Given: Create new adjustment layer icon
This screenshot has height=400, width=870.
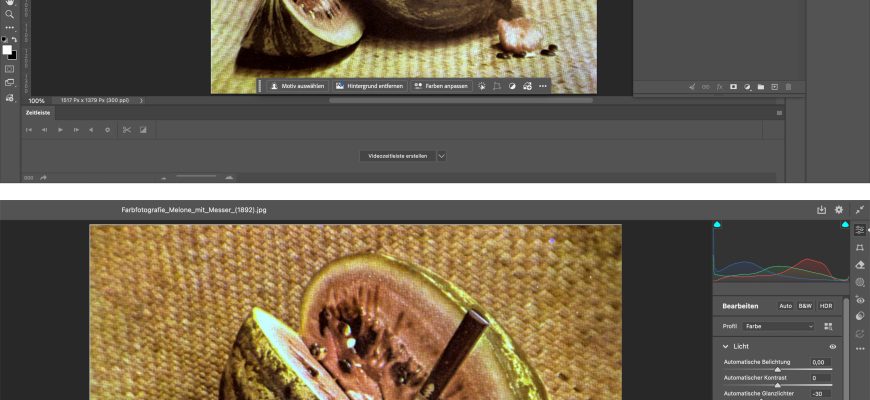Looking at the screenshot, I should (747, 87).
